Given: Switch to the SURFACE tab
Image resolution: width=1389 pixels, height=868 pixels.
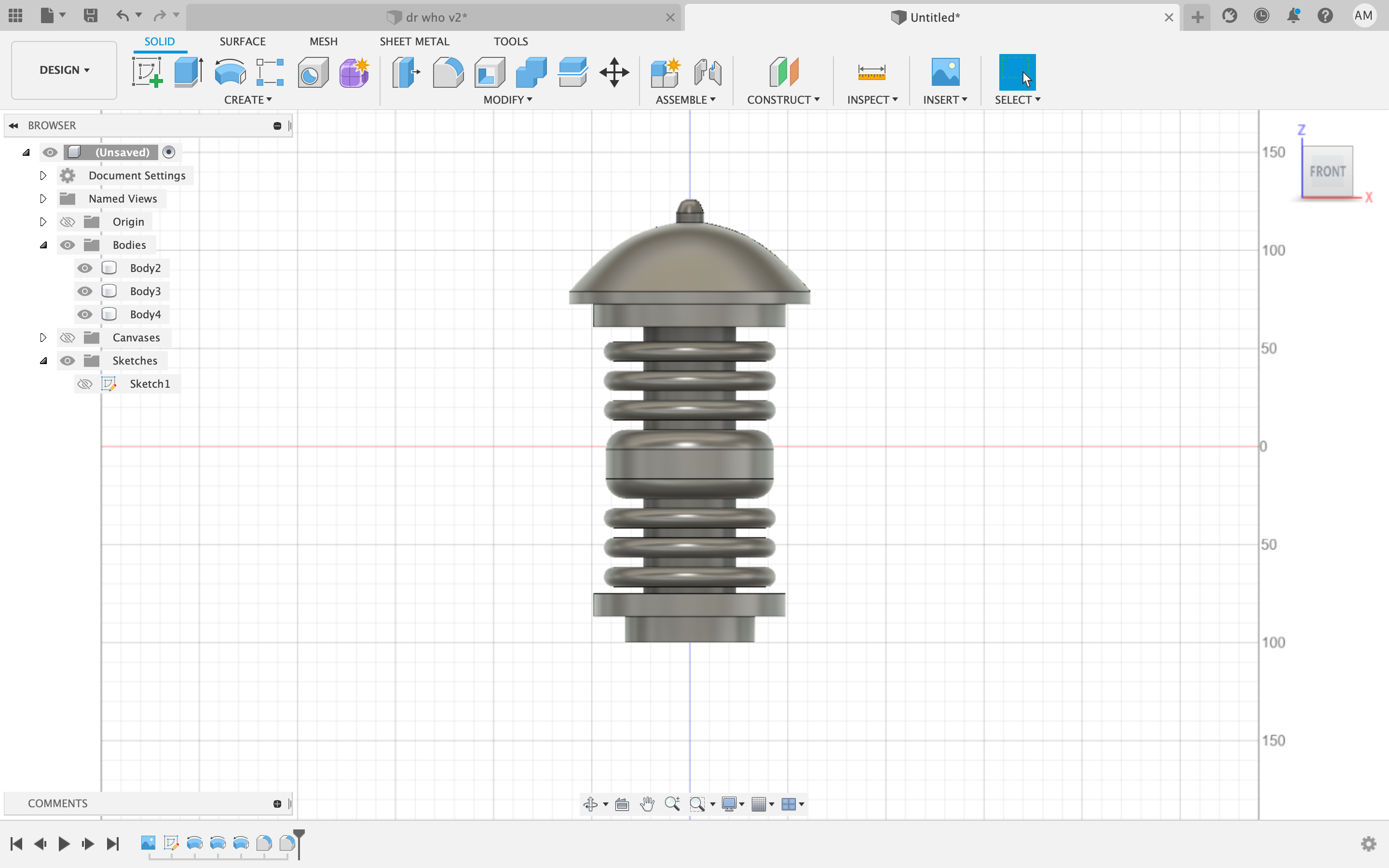Looking at the screenshot, I should [x=242, y=41].
